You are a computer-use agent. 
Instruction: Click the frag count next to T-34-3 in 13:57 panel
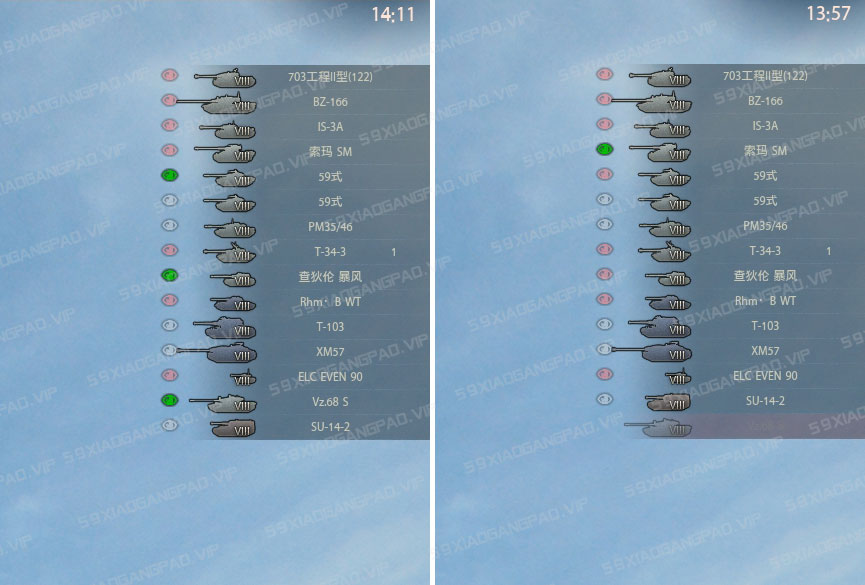pos(829,251)
